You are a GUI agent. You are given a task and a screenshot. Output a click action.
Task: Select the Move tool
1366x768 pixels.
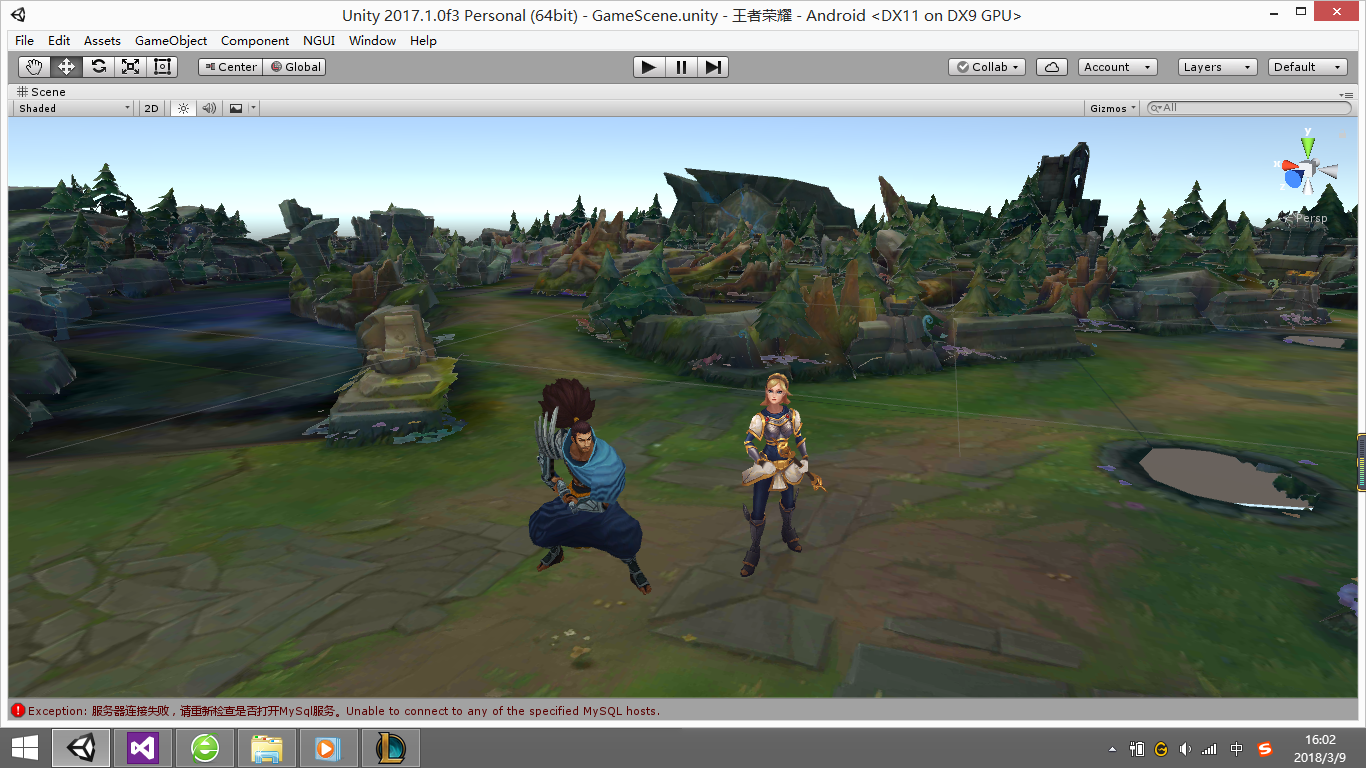(x=66, y=67)
